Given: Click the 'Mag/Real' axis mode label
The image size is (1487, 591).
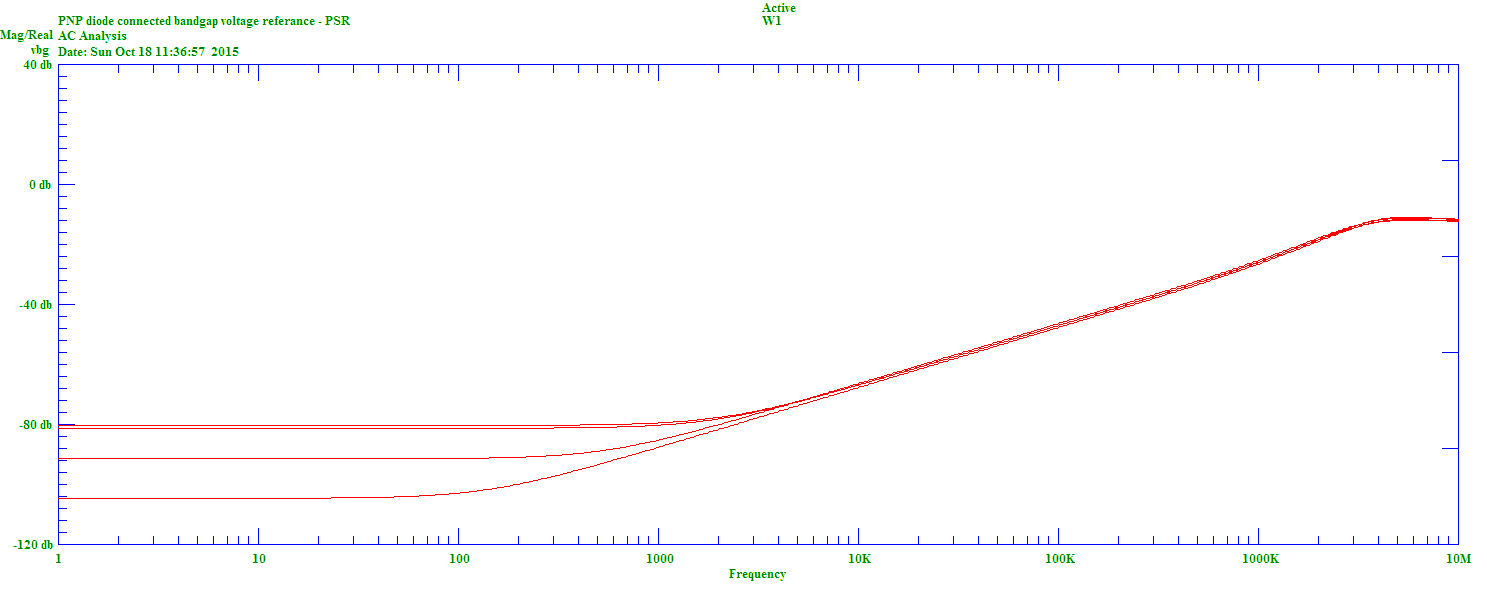Looking at the screenshot, I should point(26,35).
